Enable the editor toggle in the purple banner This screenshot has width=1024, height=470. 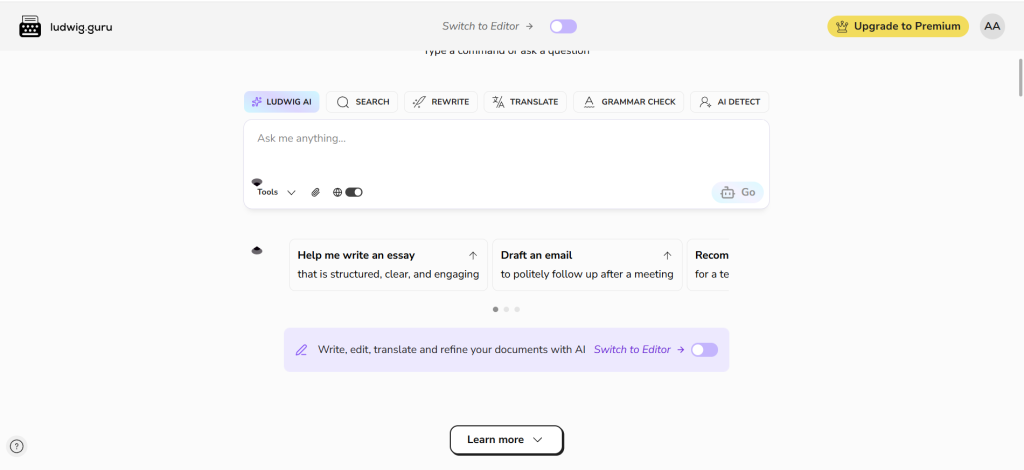704,350
